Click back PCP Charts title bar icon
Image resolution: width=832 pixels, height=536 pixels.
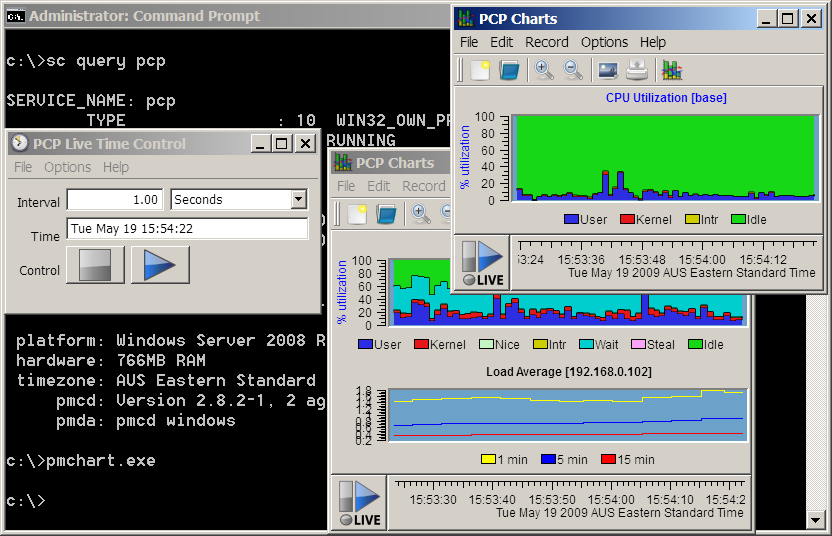tap(343, 162)
